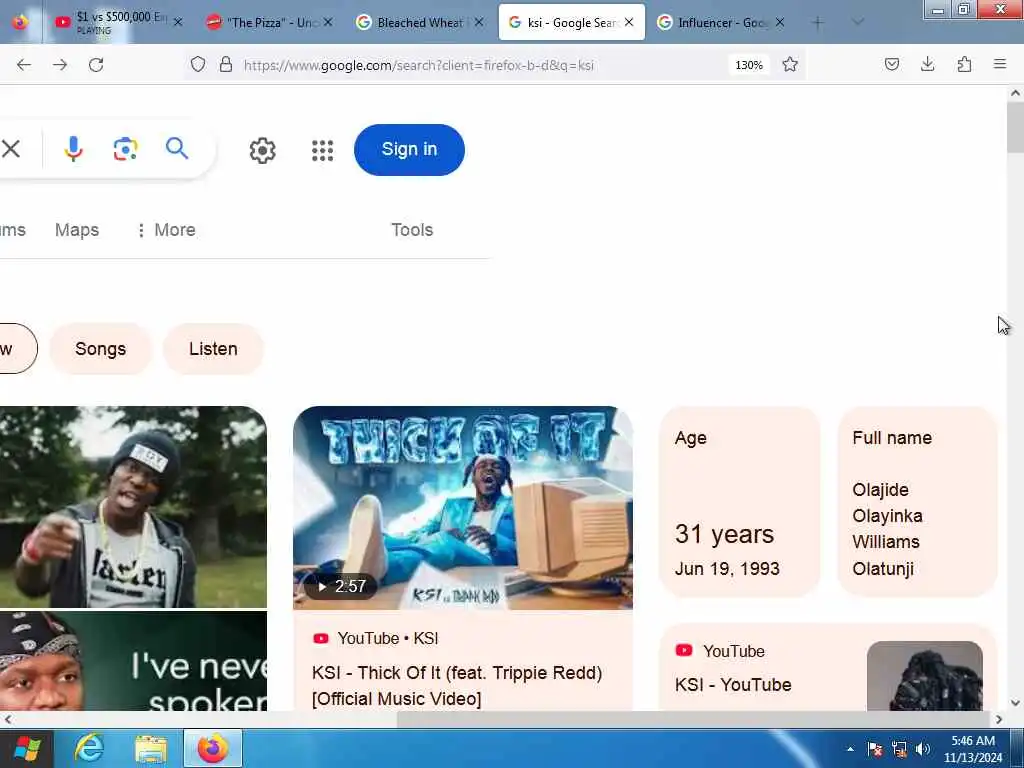The height and width of the screenshot is (768, 1024).
Task: Click the vertical scrollbar thumb
Action: pos(1015,127)
